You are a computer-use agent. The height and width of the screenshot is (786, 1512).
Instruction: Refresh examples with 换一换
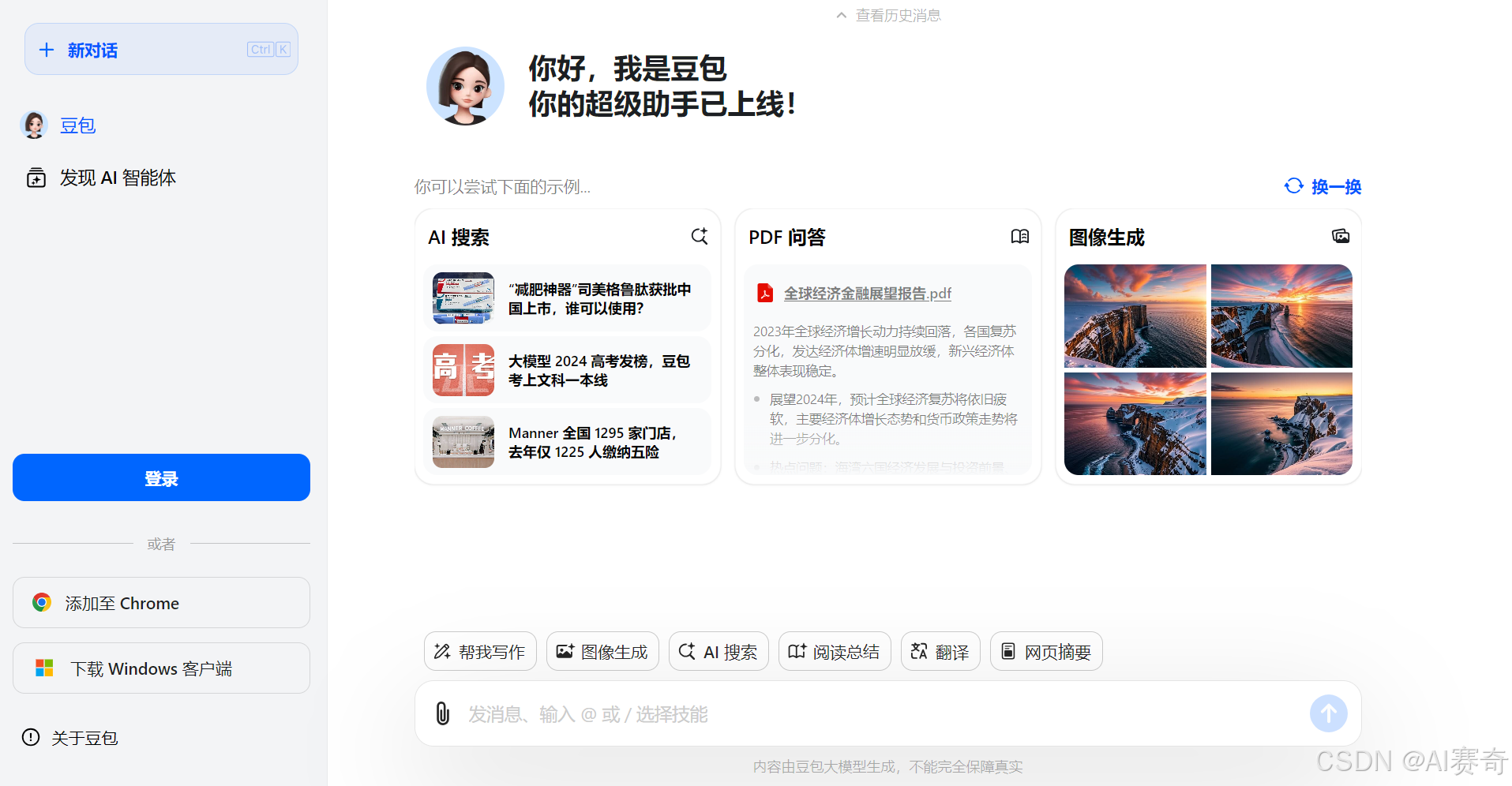coord(1336,187)
